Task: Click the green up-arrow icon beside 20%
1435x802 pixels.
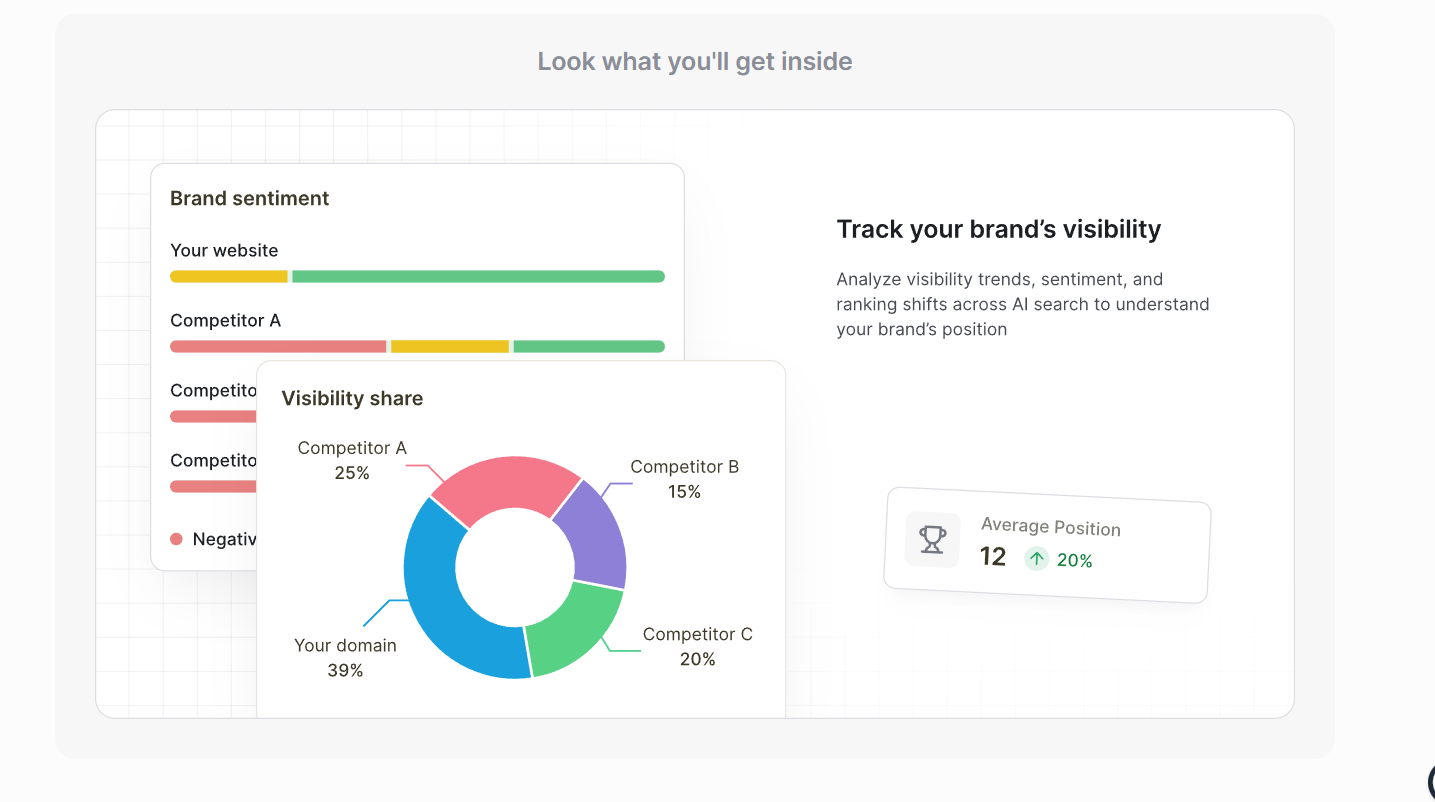Action: point(1037,559)
